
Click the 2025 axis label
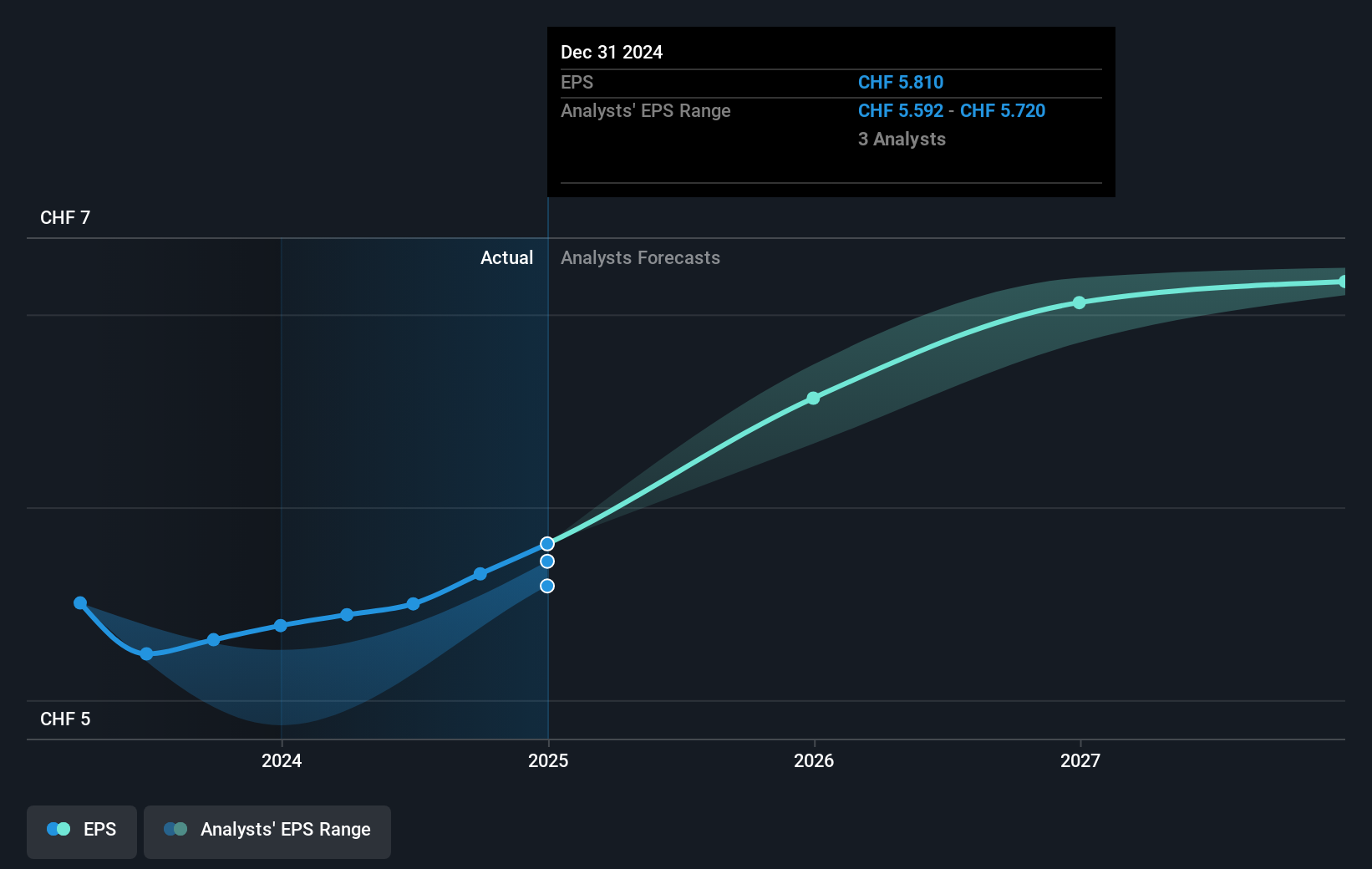point(548,760)
